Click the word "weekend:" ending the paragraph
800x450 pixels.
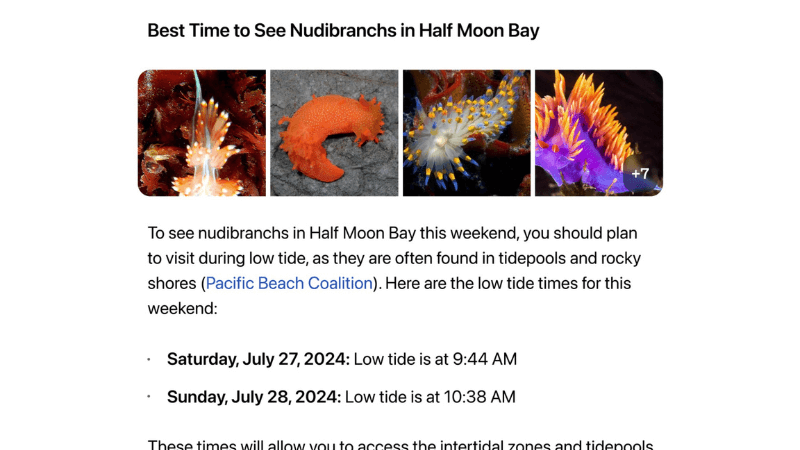coord(182,309)
